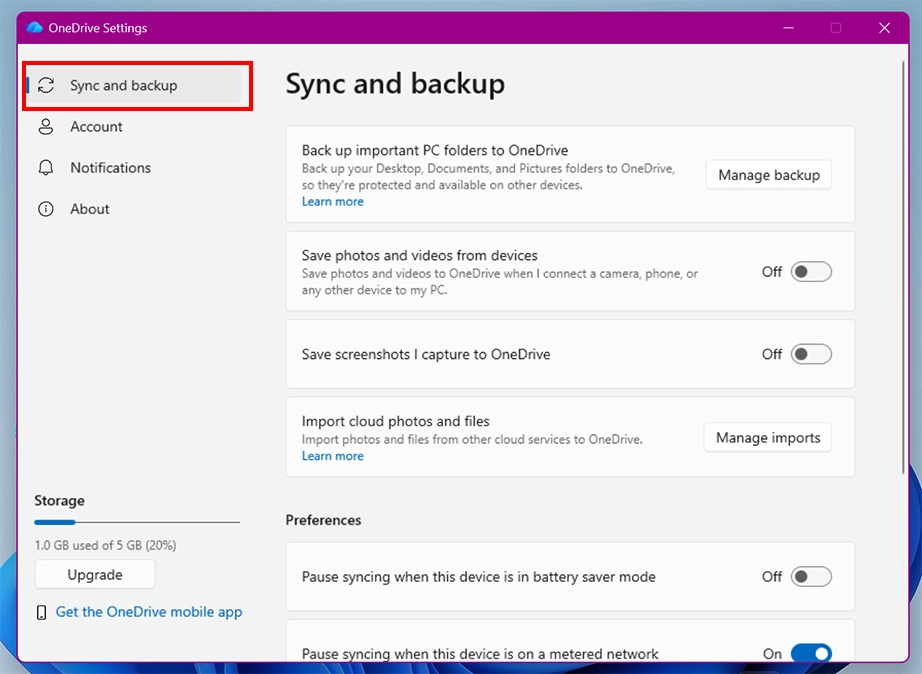
Task: Click the Storage label in sidebar
Action: (x=59, y=501)
